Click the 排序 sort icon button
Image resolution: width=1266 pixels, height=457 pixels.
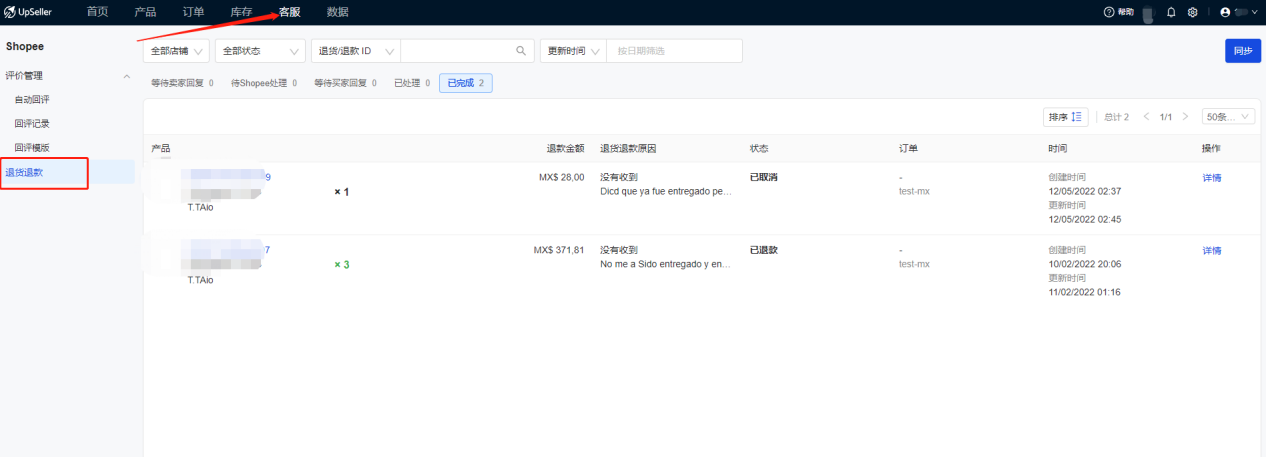point(1065,117)
